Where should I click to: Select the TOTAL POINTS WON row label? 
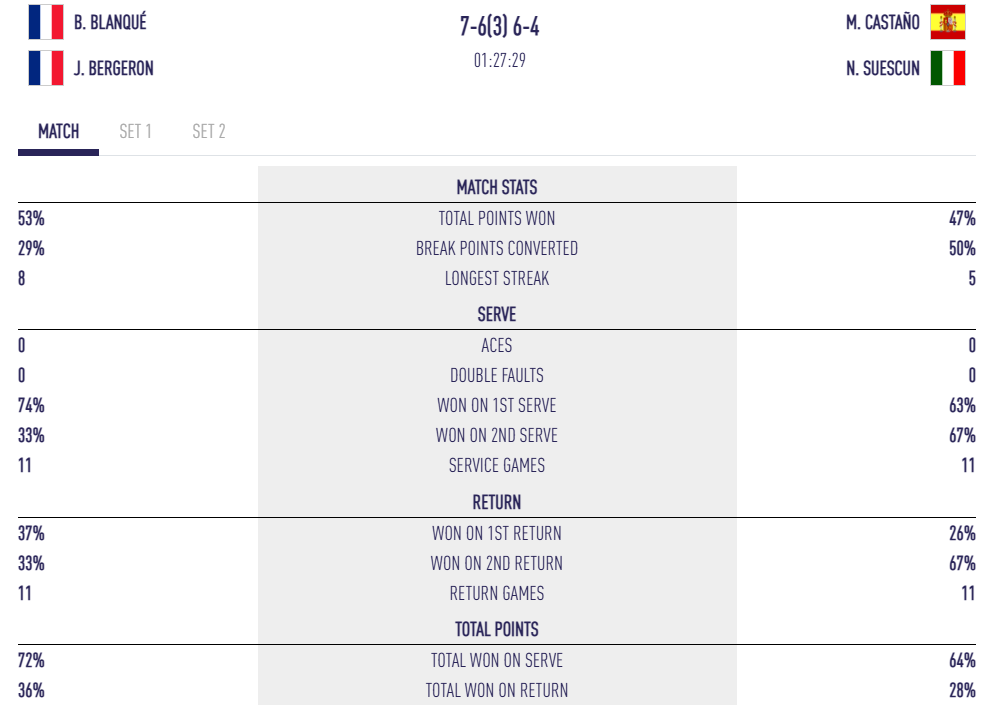tap(497, 218)
